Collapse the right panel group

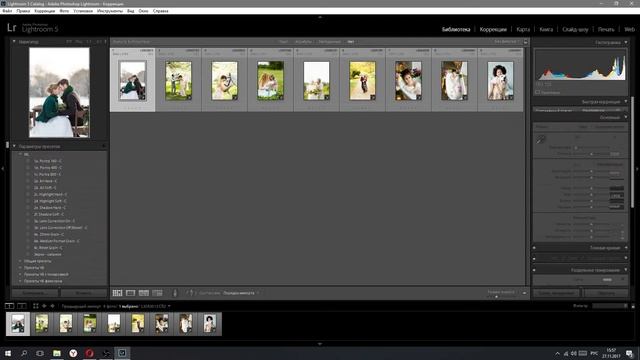(x=638, y=168)
